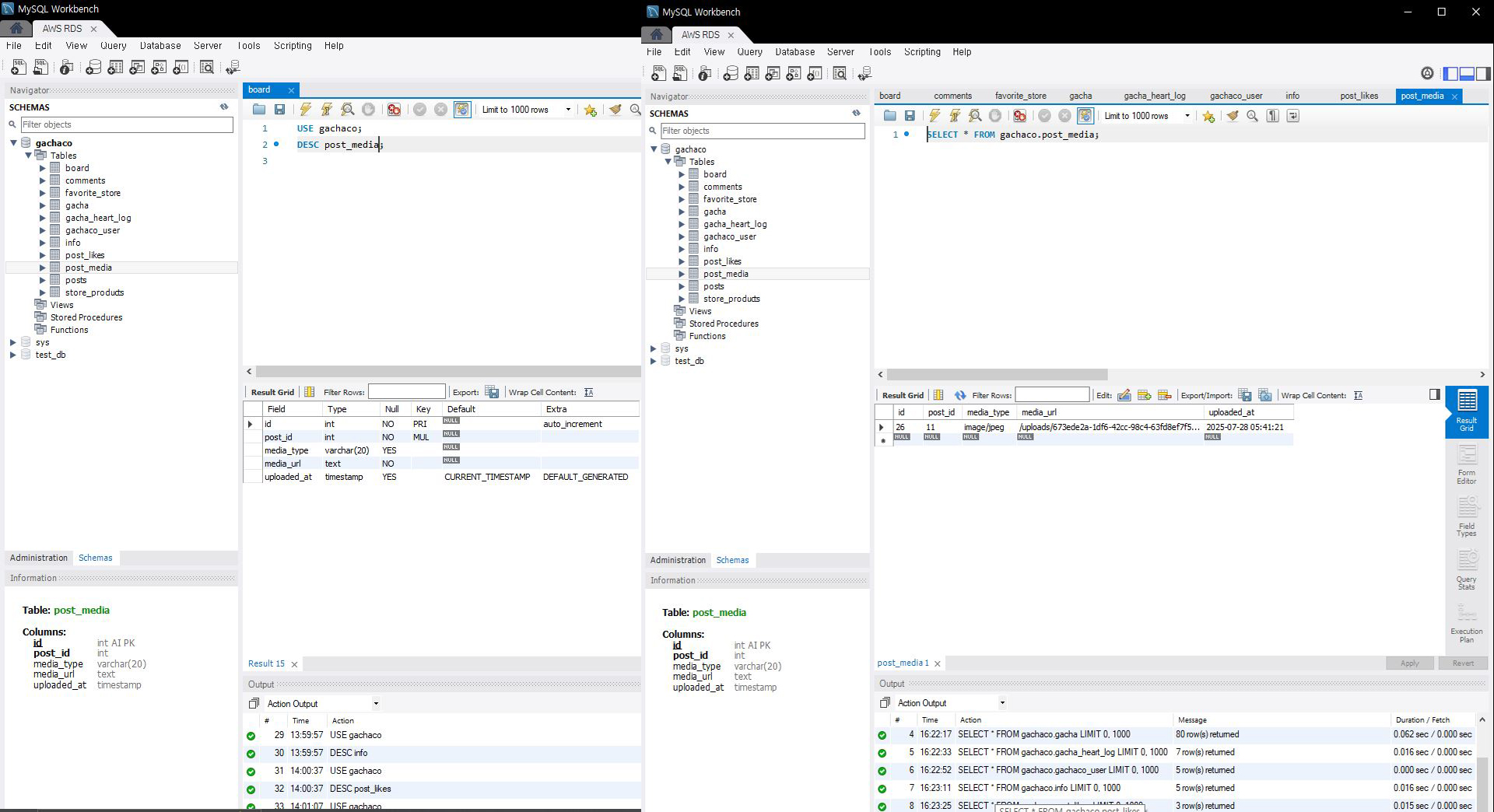Viewport: 1494px width, 812px height.
Task: Click refresh schemas icon in left navigator
Action: [224, 107]
